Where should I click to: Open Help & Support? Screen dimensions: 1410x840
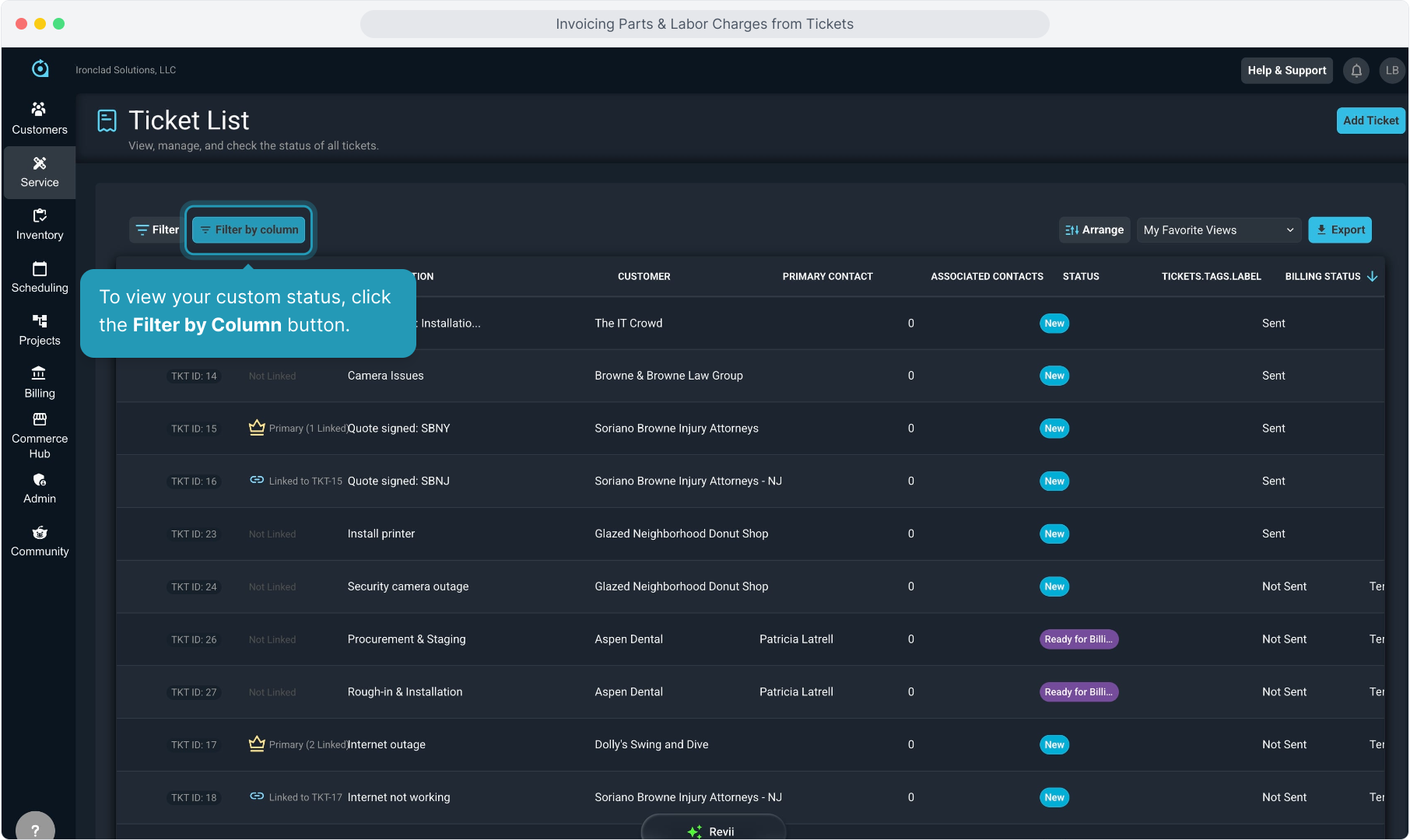1286,70
